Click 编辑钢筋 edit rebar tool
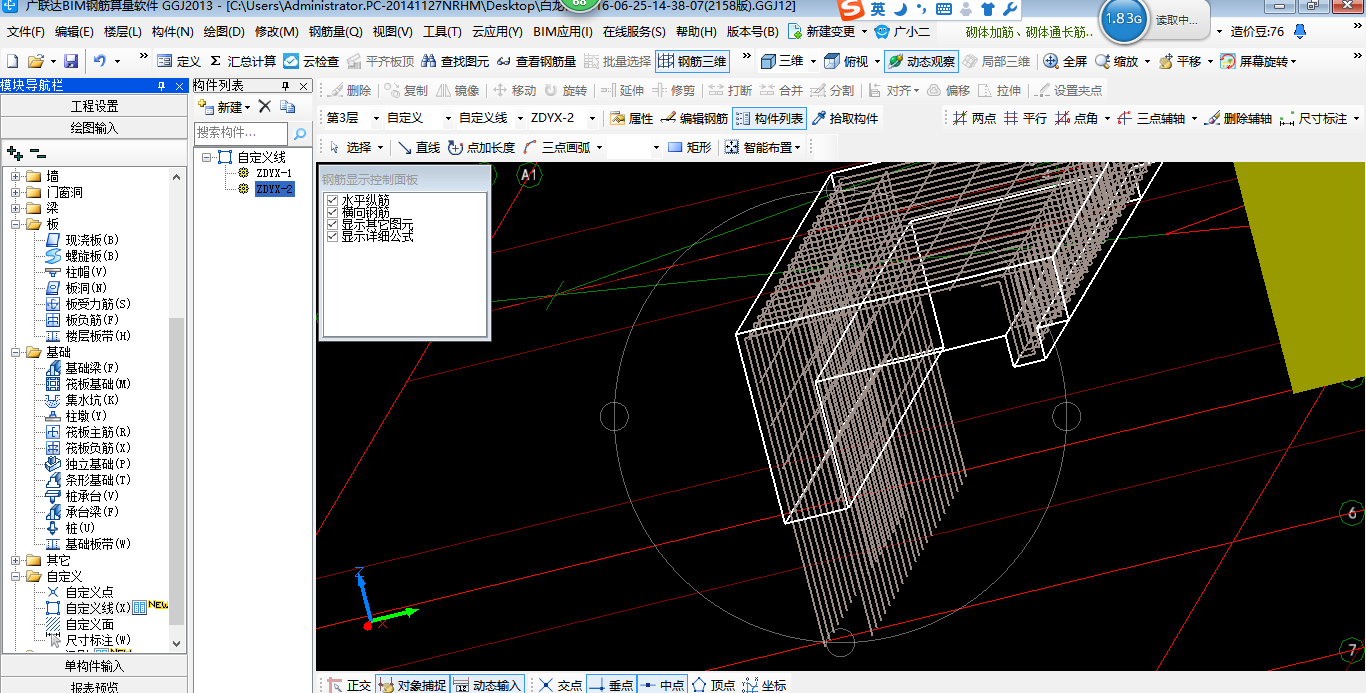 click(x=694, y=118)
